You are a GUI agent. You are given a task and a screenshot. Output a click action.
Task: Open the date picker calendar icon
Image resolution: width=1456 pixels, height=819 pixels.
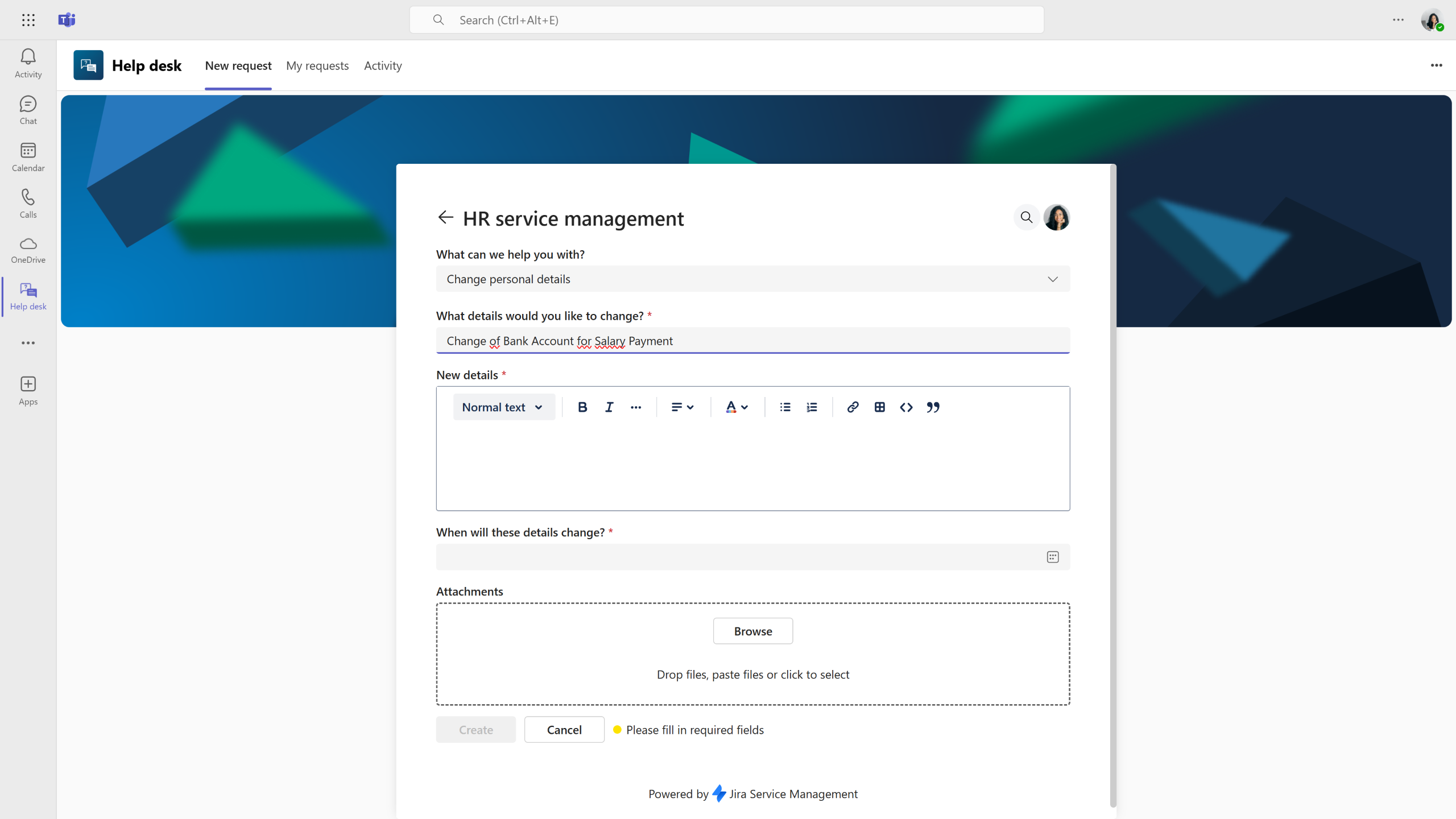(1052, 557)
